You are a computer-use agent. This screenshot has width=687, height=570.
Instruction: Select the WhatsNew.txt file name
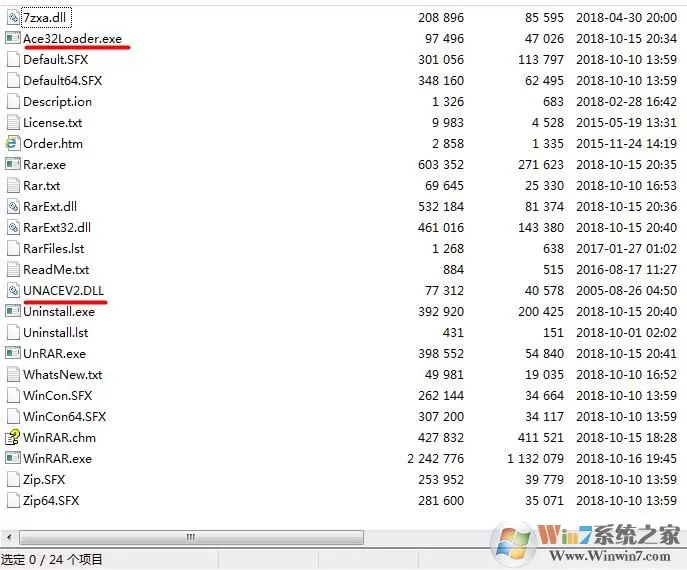pyautogui.click(x=63, y=375)
